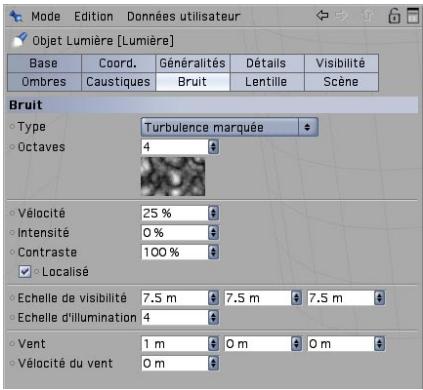Screen dimensions: 423x390
Task: Click animation dot beside Type label
Action: point(12,127)
